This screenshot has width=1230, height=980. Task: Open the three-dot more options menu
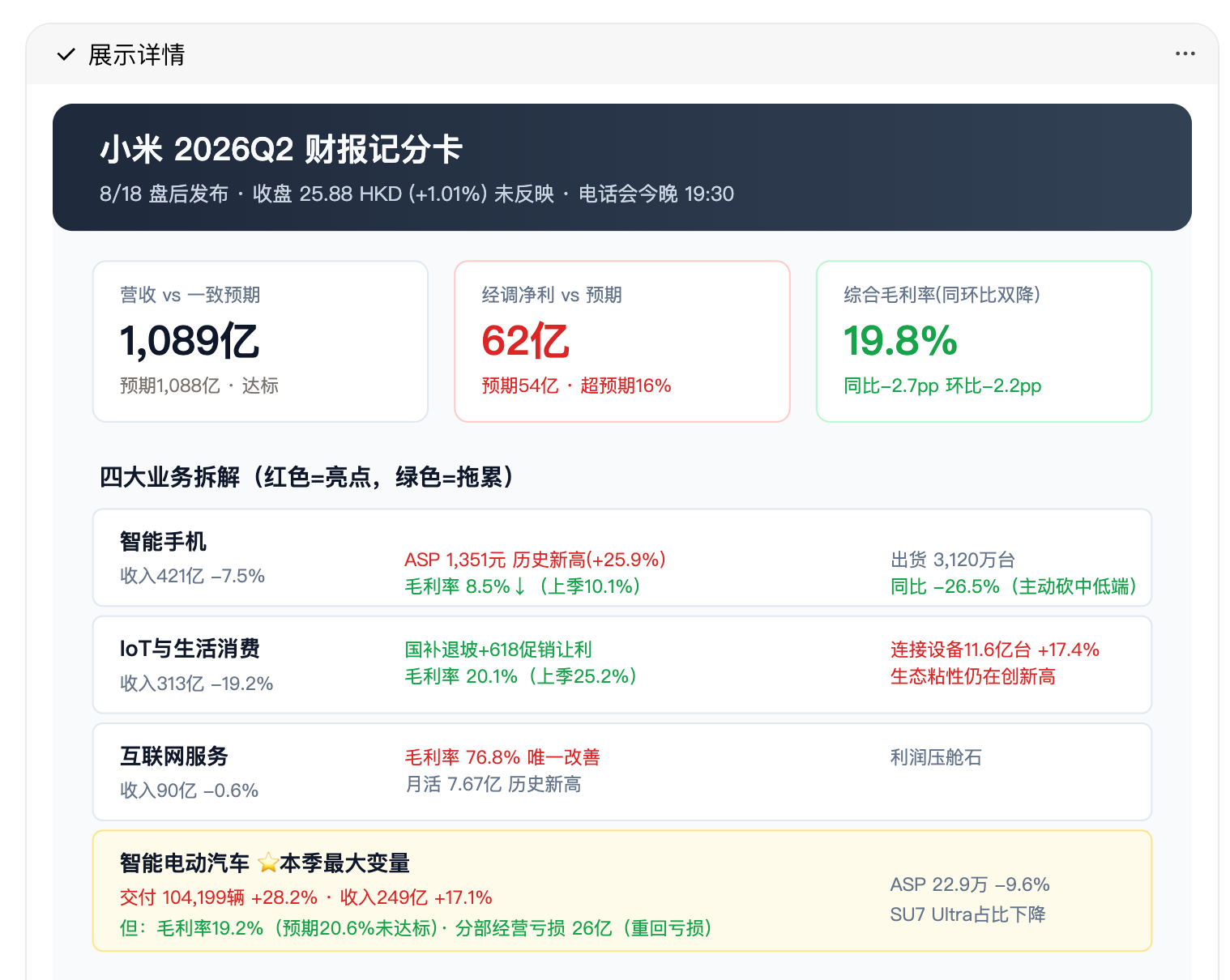(1185, 53)
